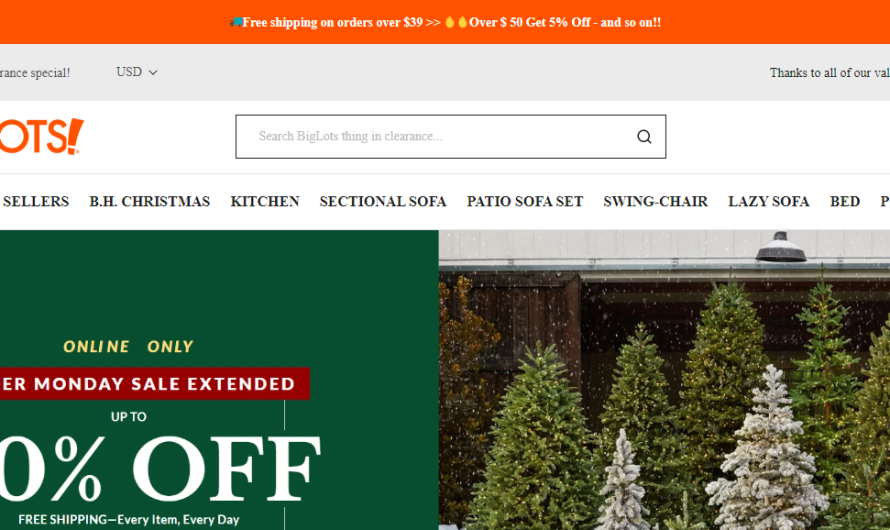Viewport: 890px width, 530px height.
Task: Navigate to Swing-Chair category
Action: pyautogui.click(x=655, y=201)
